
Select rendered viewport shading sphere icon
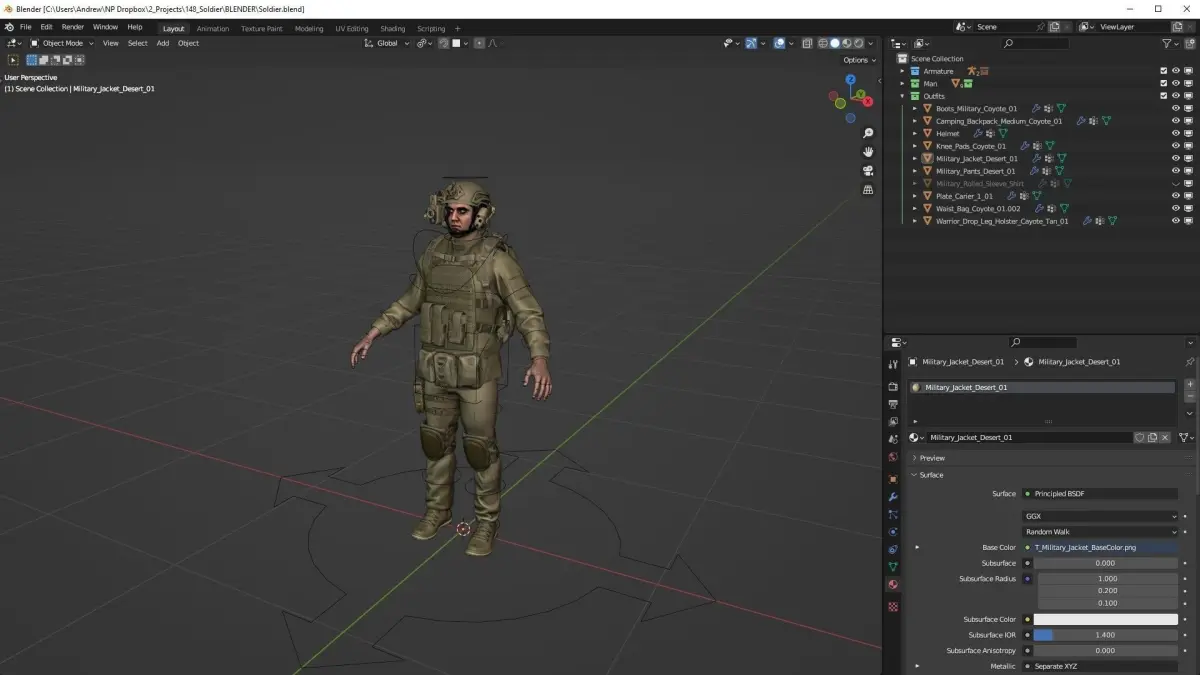(x=858, y=43)
